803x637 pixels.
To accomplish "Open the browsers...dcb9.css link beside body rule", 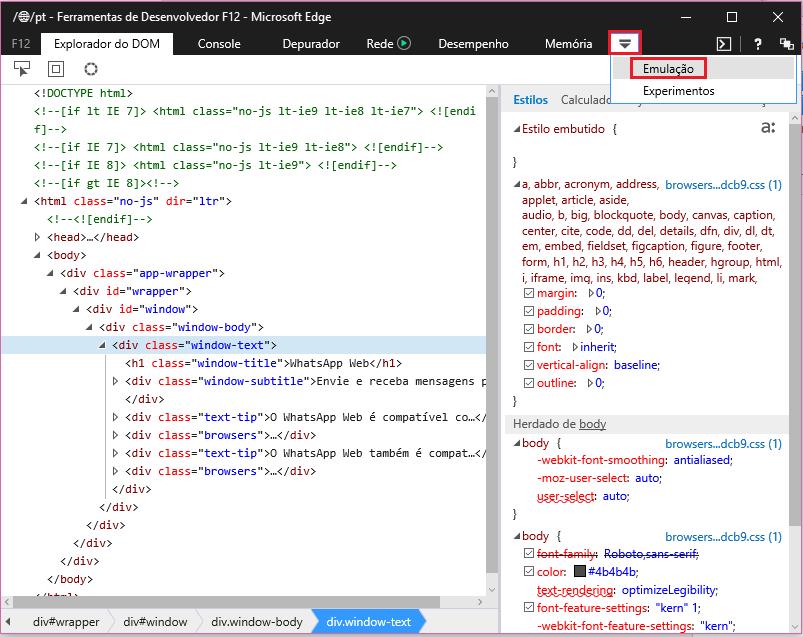I will (x=723, y=442).
